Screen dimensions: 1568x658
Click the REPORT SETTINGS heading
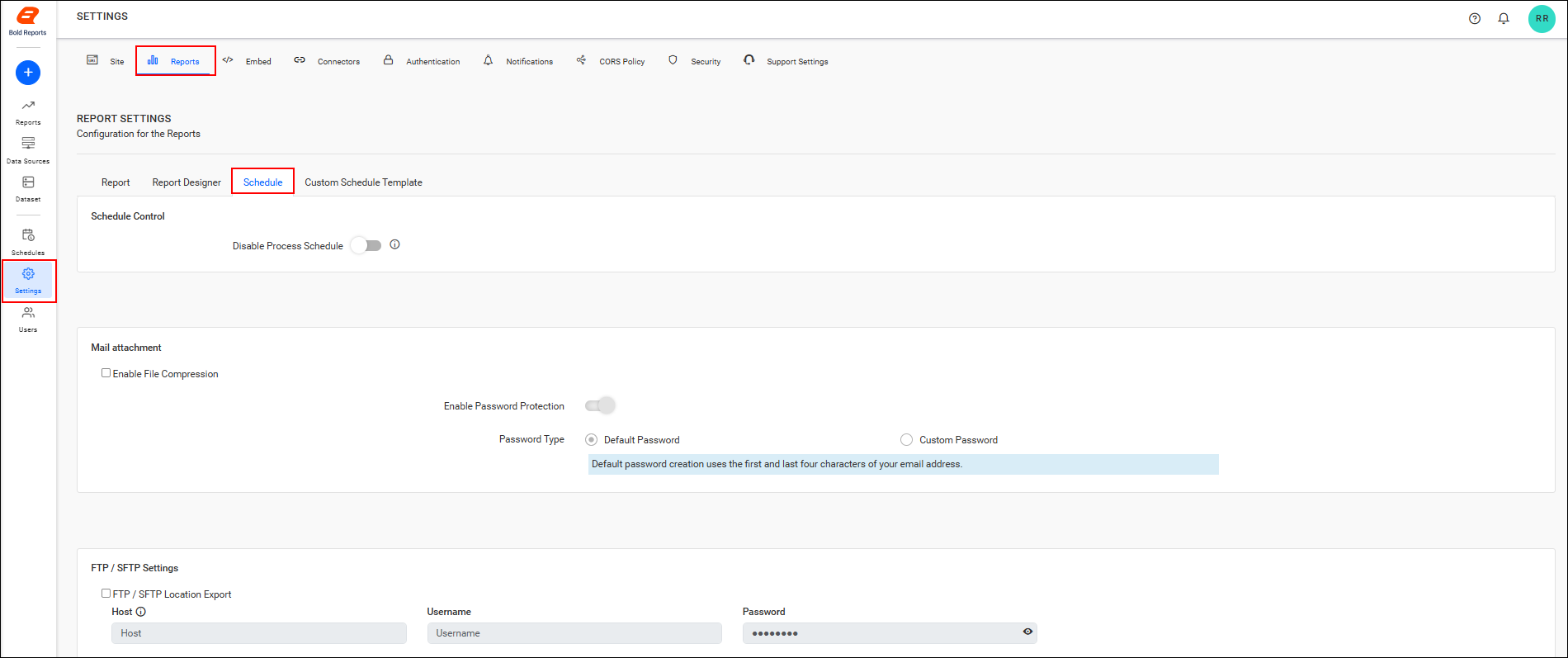pos(124,119)
